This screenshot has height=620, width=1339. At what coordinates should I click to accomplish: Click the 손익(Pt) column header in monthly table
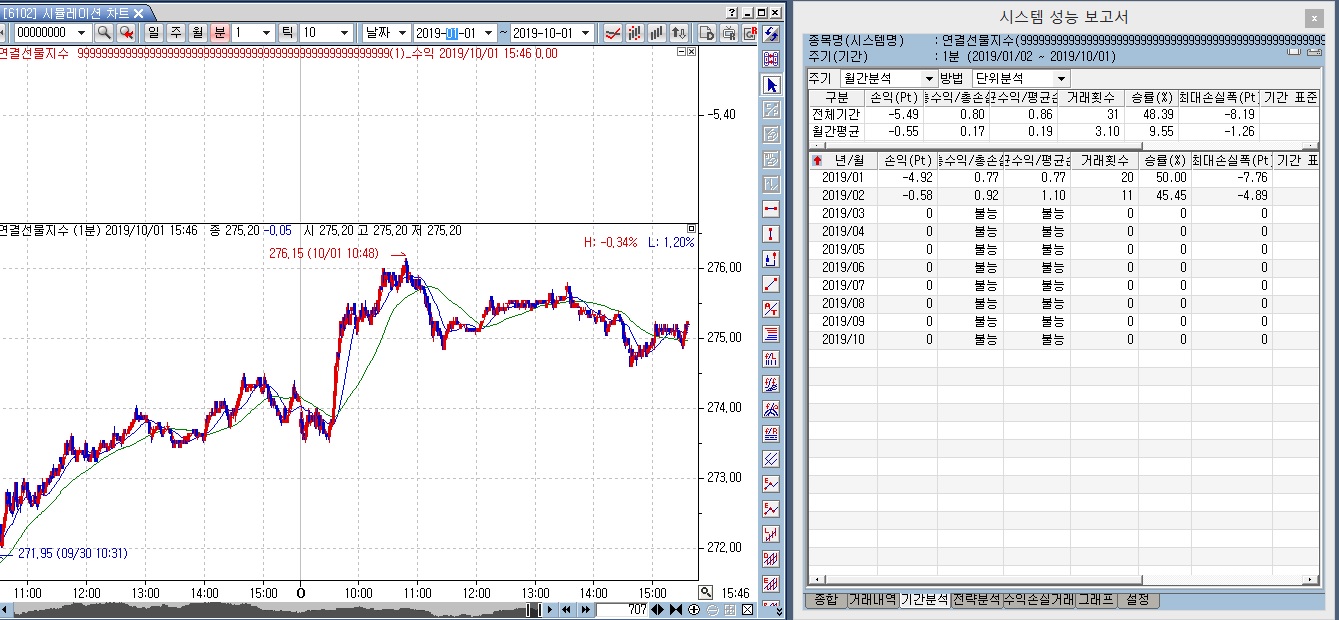click(x=908, y=160)
